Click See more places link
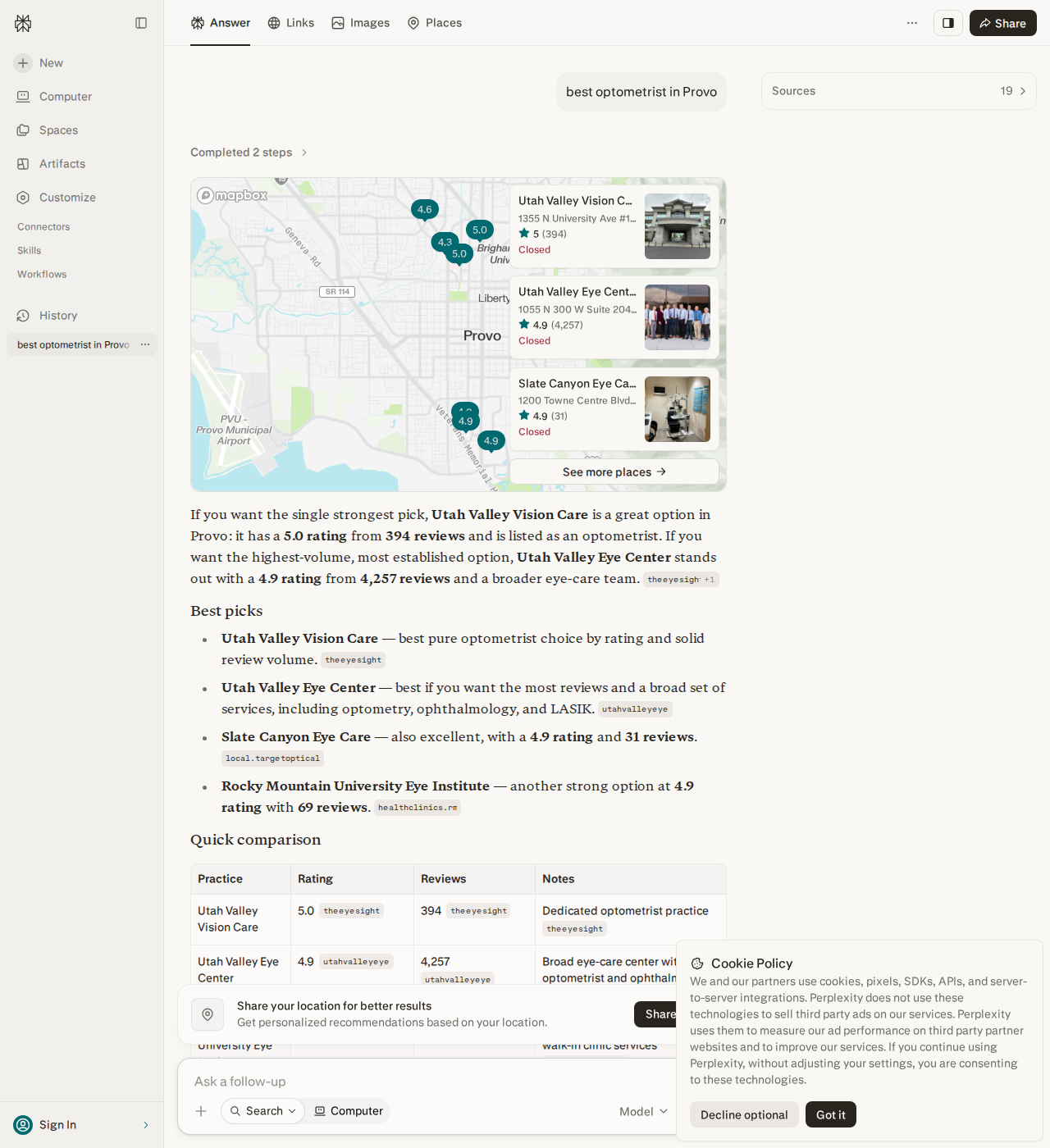 pyautogui.click(x=614, y=471)
